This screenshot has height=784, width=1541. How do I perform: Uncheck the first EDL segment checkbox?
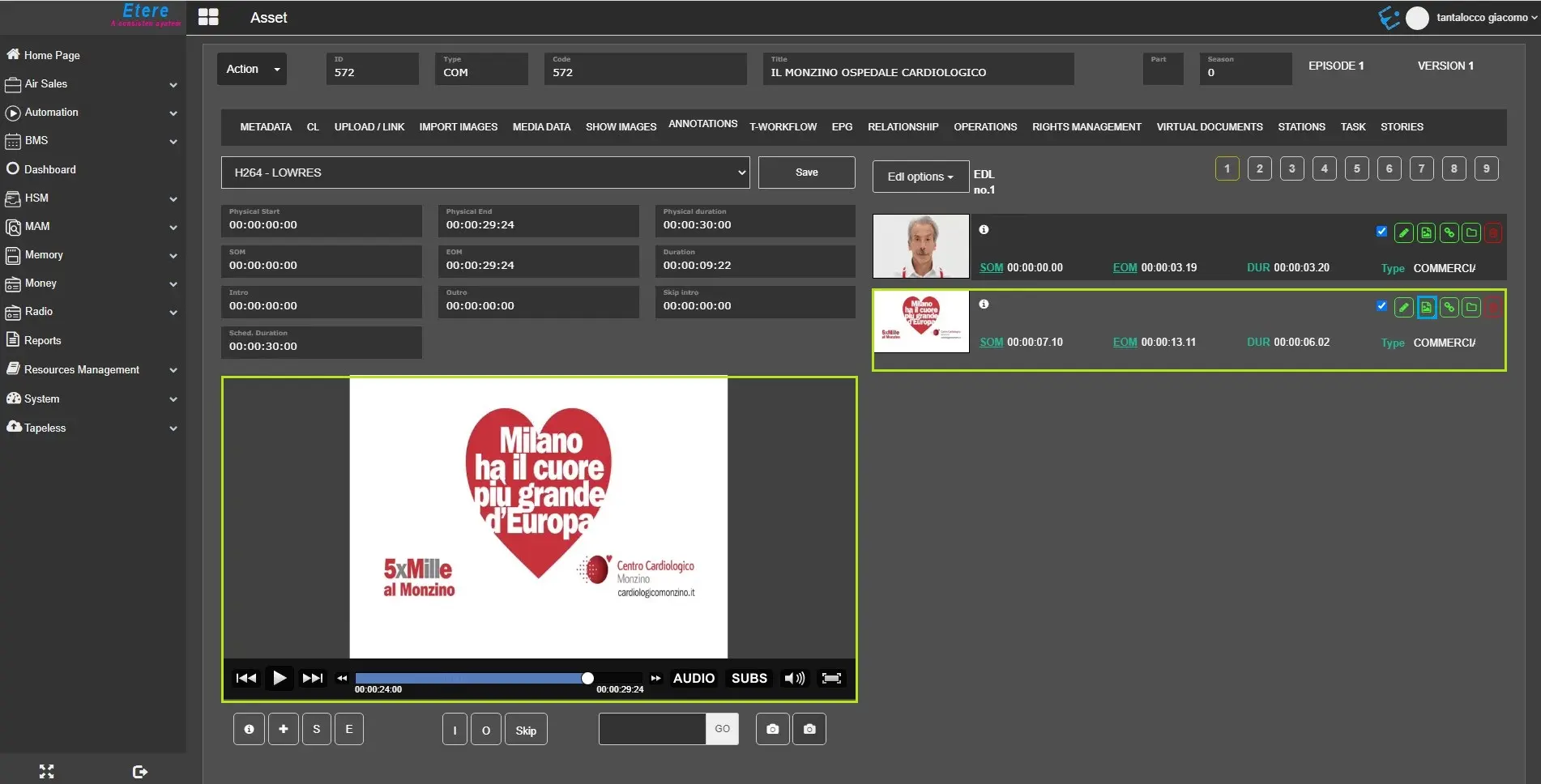(1381, 232)
